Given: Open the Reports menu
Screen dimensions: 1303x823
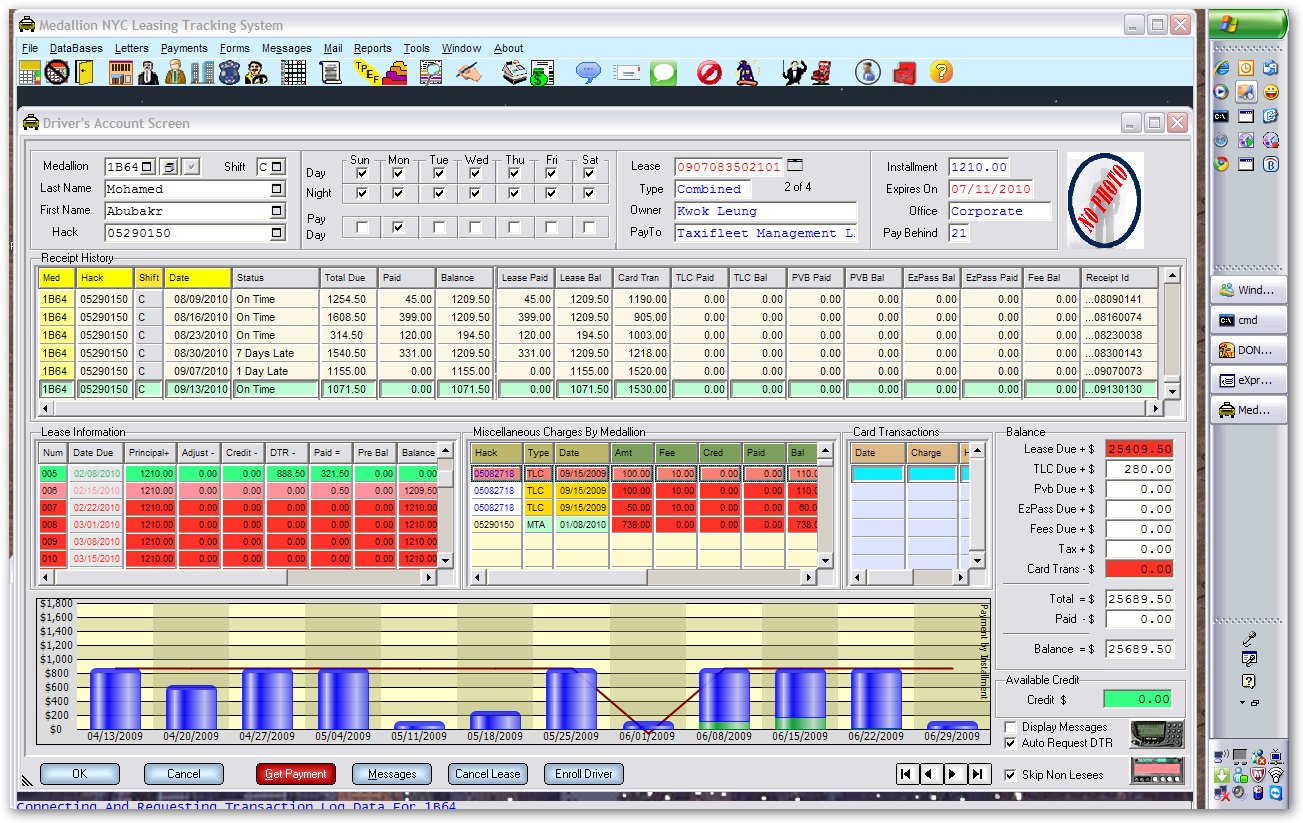Looking at the screenshot, I should (x=372, y=48).
